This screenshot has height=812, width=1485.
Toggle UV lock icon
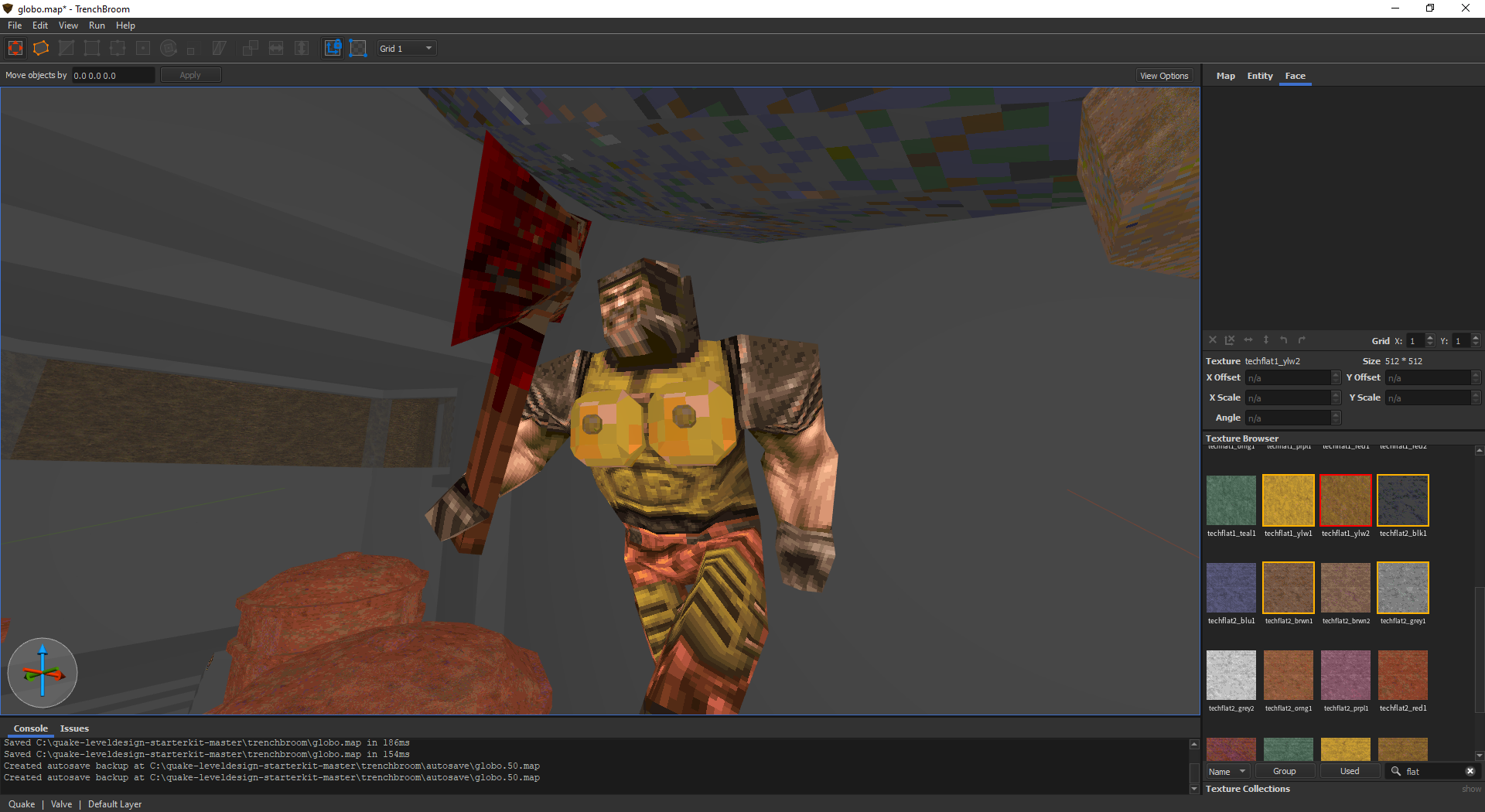pos(358,48)
